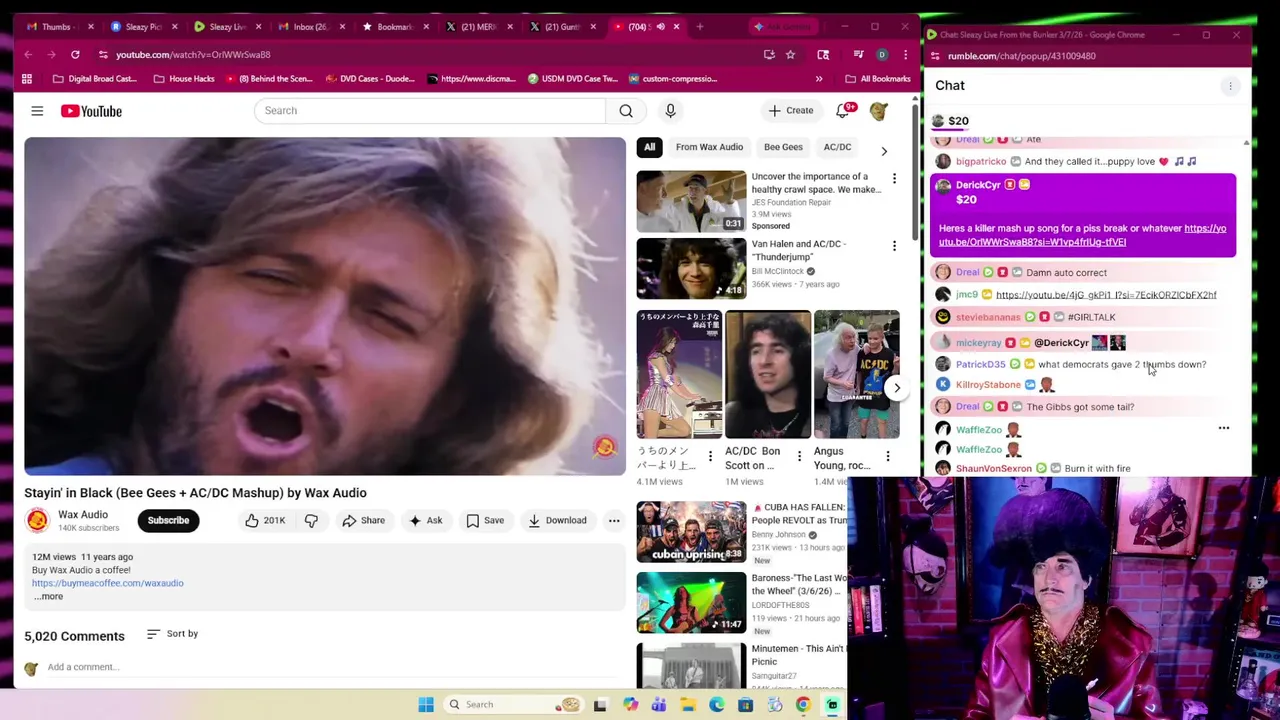Open File Explorer from the taskbar
Screen dimensions: 1280x720
[688, 705]
